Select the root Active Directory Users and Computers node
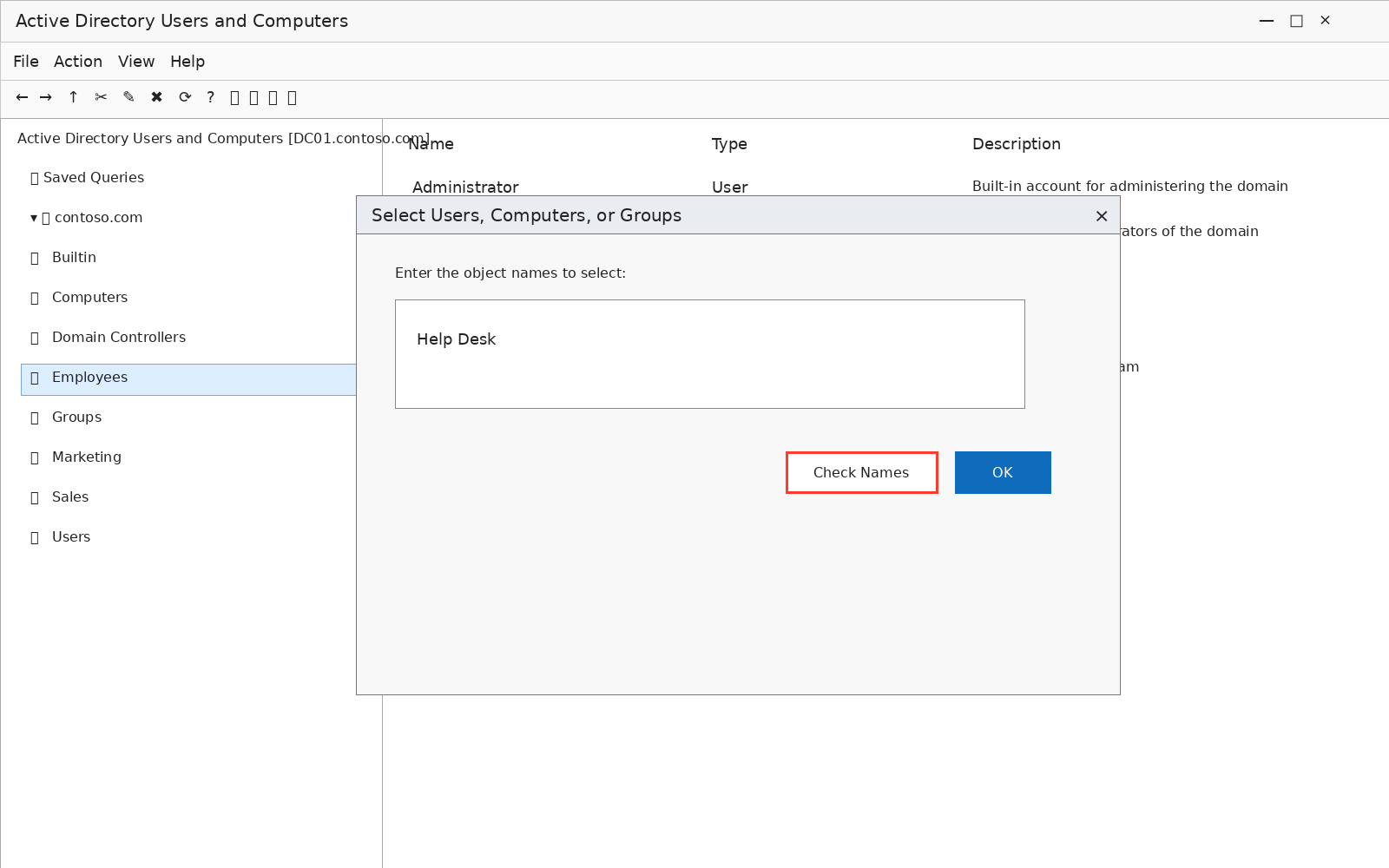 [223, 139]
